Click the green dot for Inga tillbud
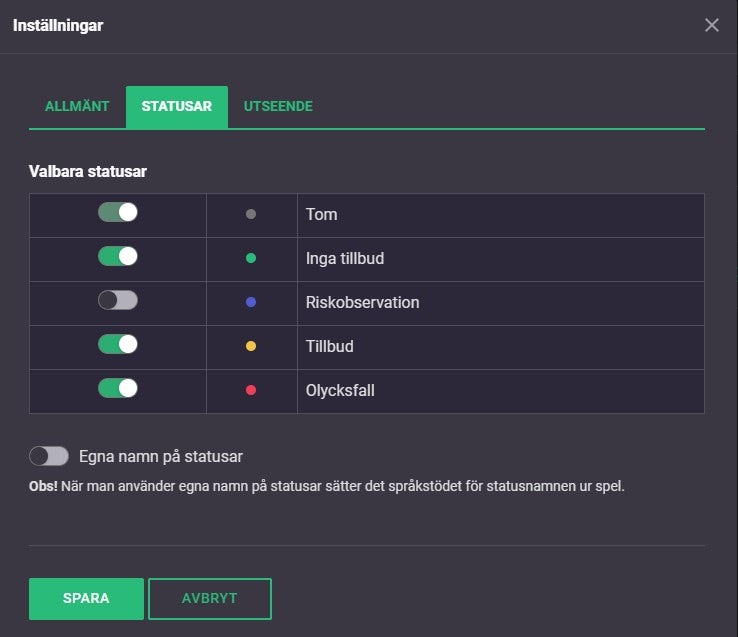Image resolution: width=738 pixels, height=637 pixels. (251, 258)
